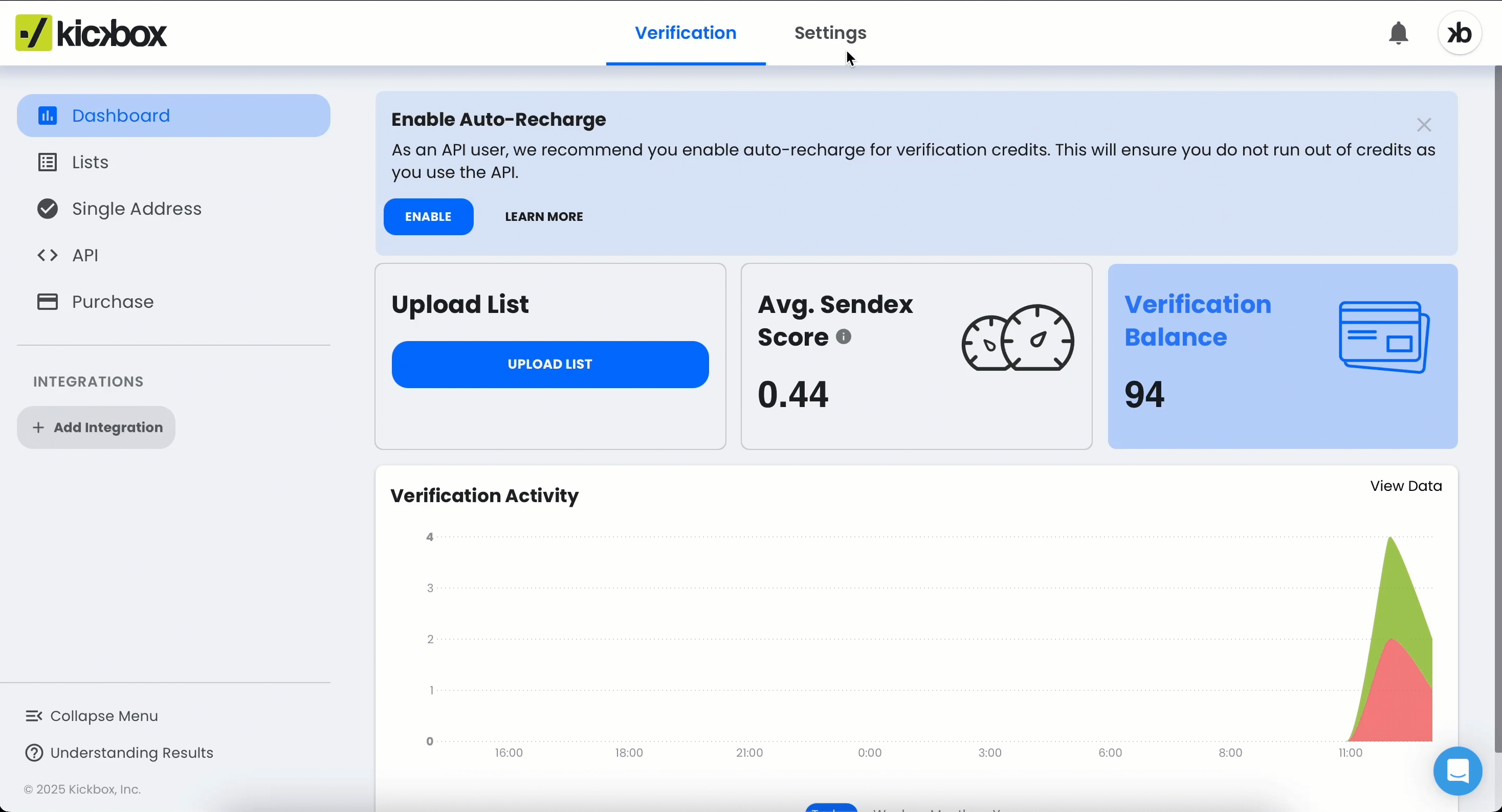The width and height of the screenshot is (1502, 812).
Task: Open Single Address via its checkmark icon
Action: pos(48,209)
